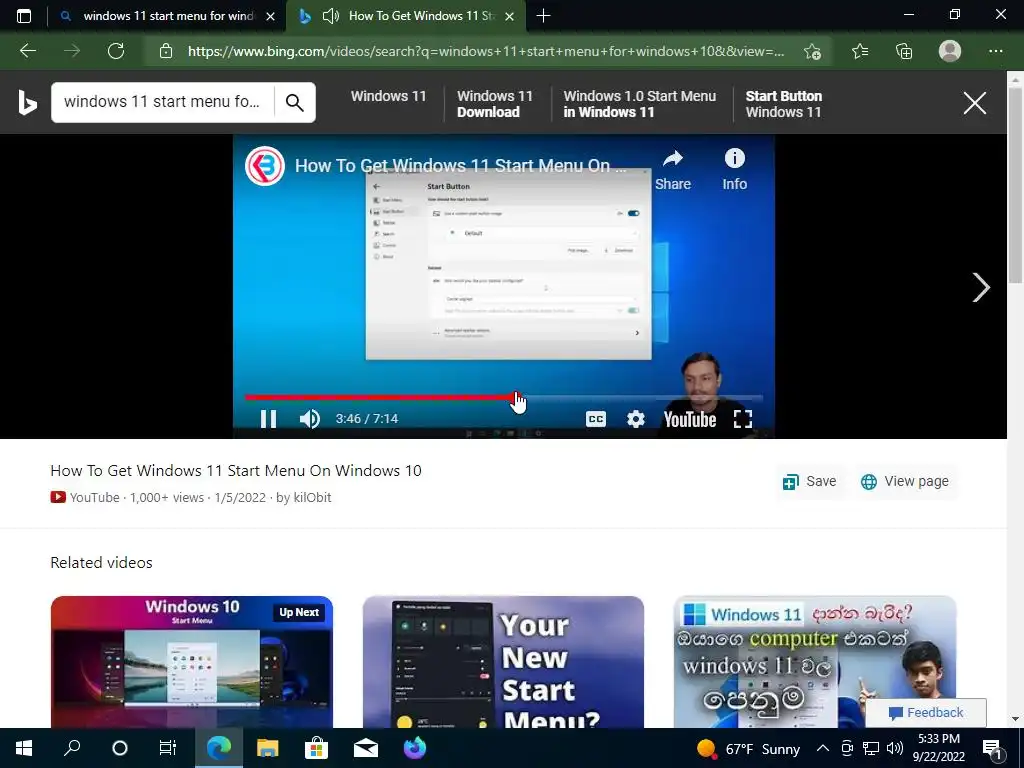Open Windows 10 Start Menu Up Next thumbnail
Screen dimensions: 1024x768
191,662
